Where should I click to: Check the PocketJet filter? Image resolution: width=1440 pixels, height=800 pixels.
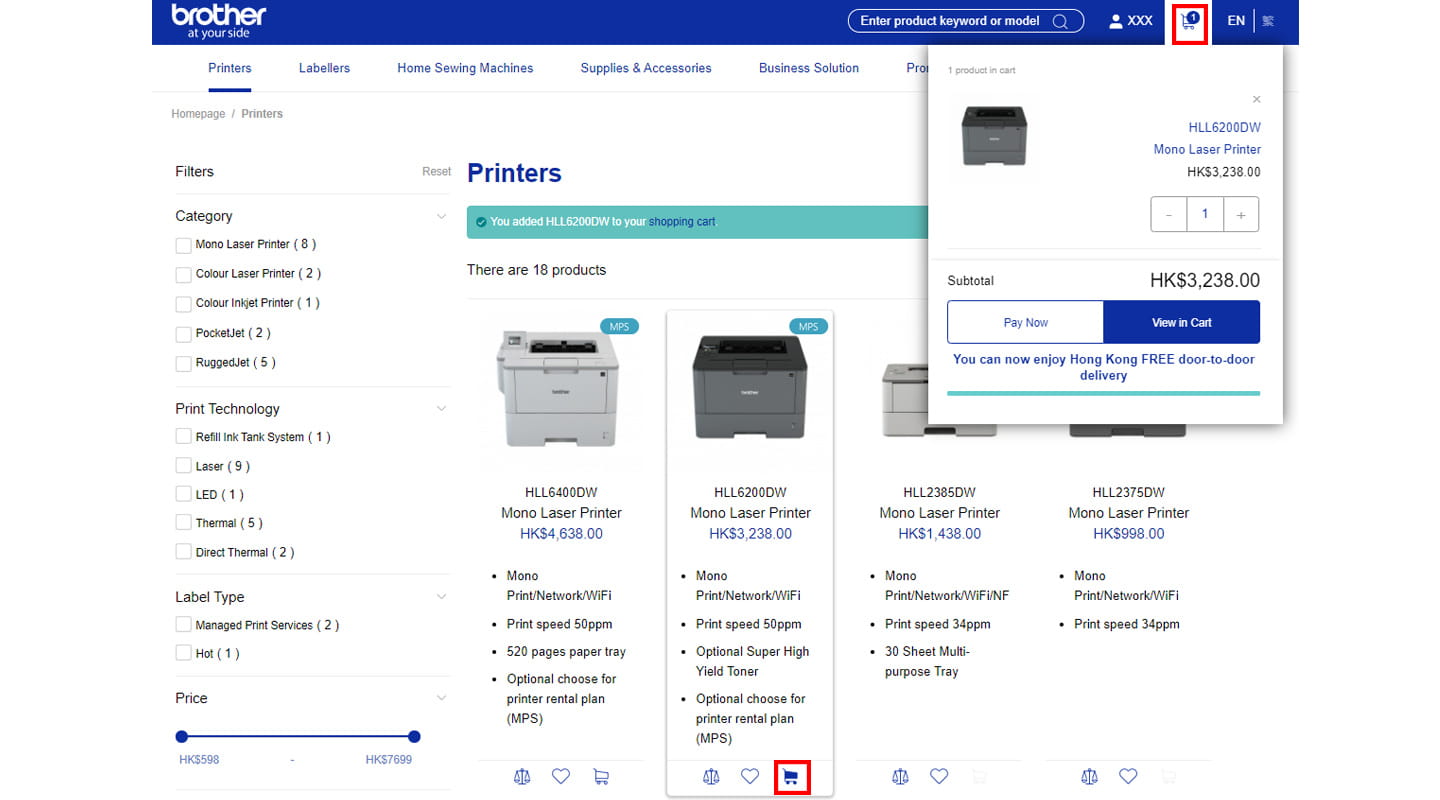click(183, 334)
